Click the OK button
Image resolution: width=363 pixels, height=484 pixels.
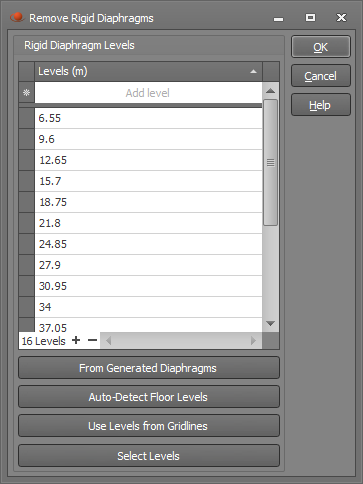(x=321, y=47)
